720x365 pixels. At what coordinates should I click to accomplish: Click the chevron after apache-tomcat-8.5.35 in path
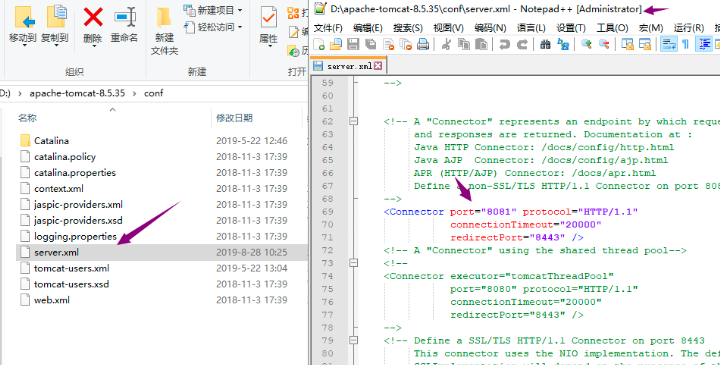[x=135, y=93]
